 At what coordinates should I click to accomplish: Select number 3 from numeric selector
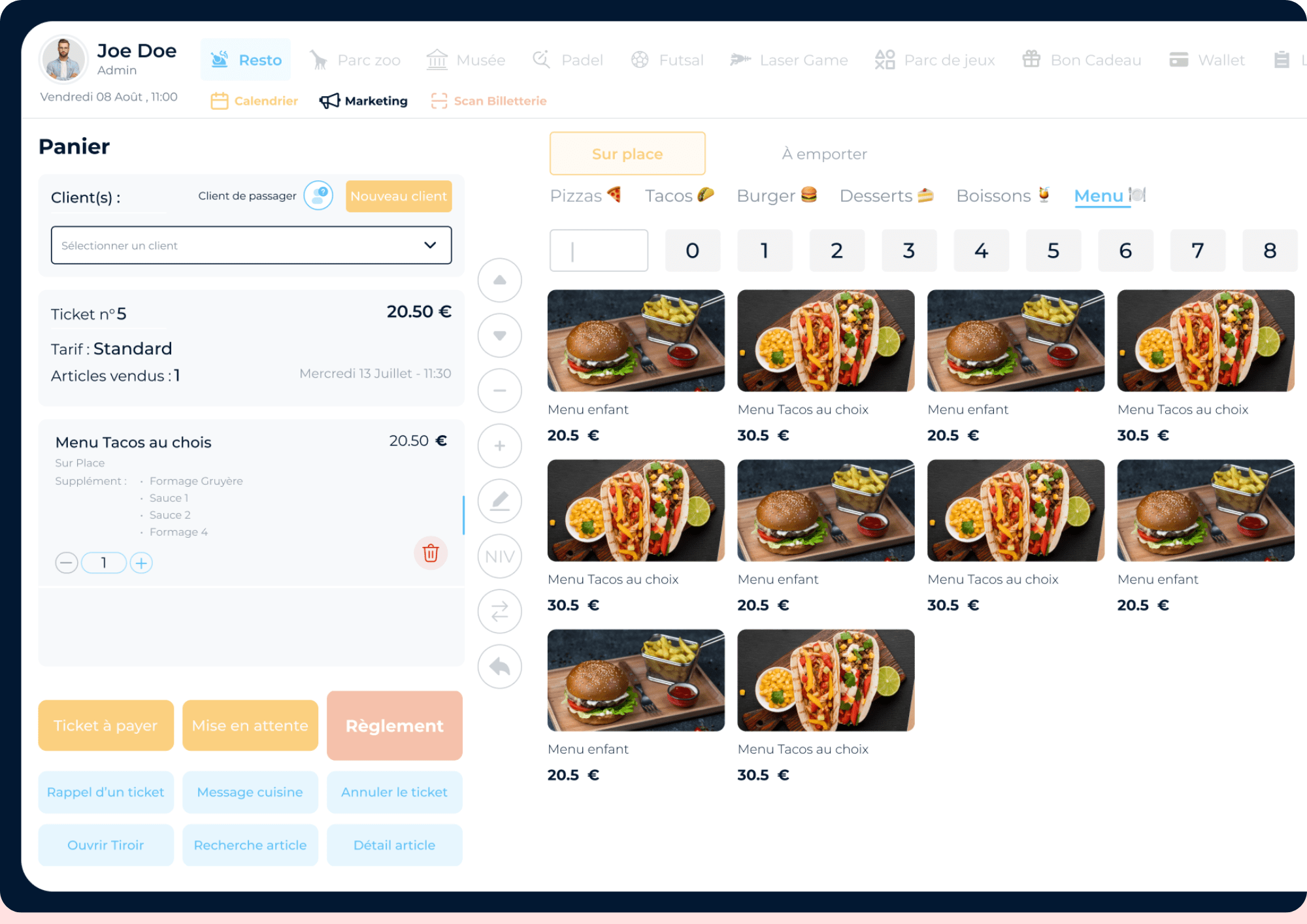(x=908, y=250)
